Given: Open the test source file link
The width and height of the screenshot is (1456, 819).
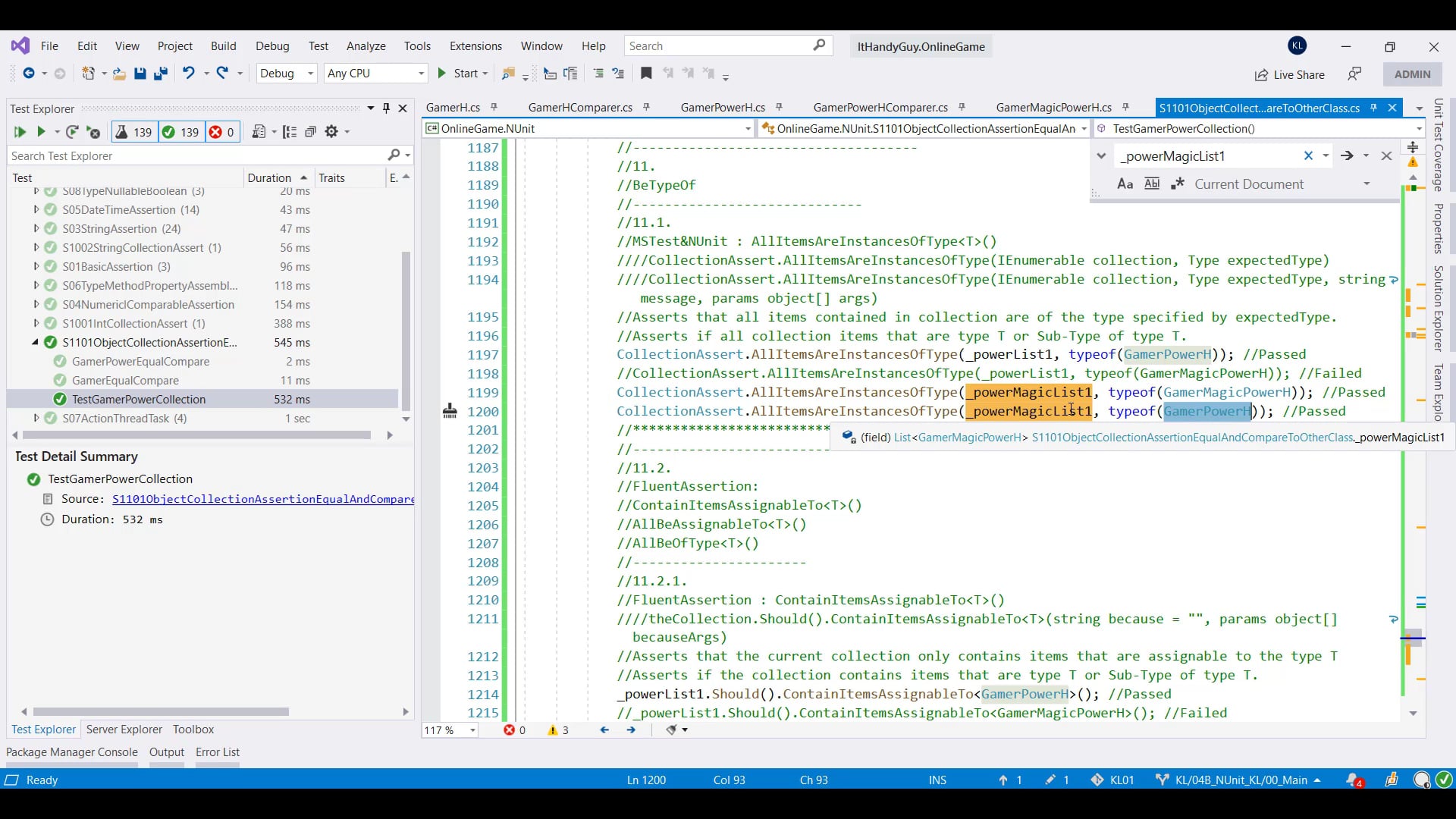Looking at the screenshot, I should (x=262, y=499).
